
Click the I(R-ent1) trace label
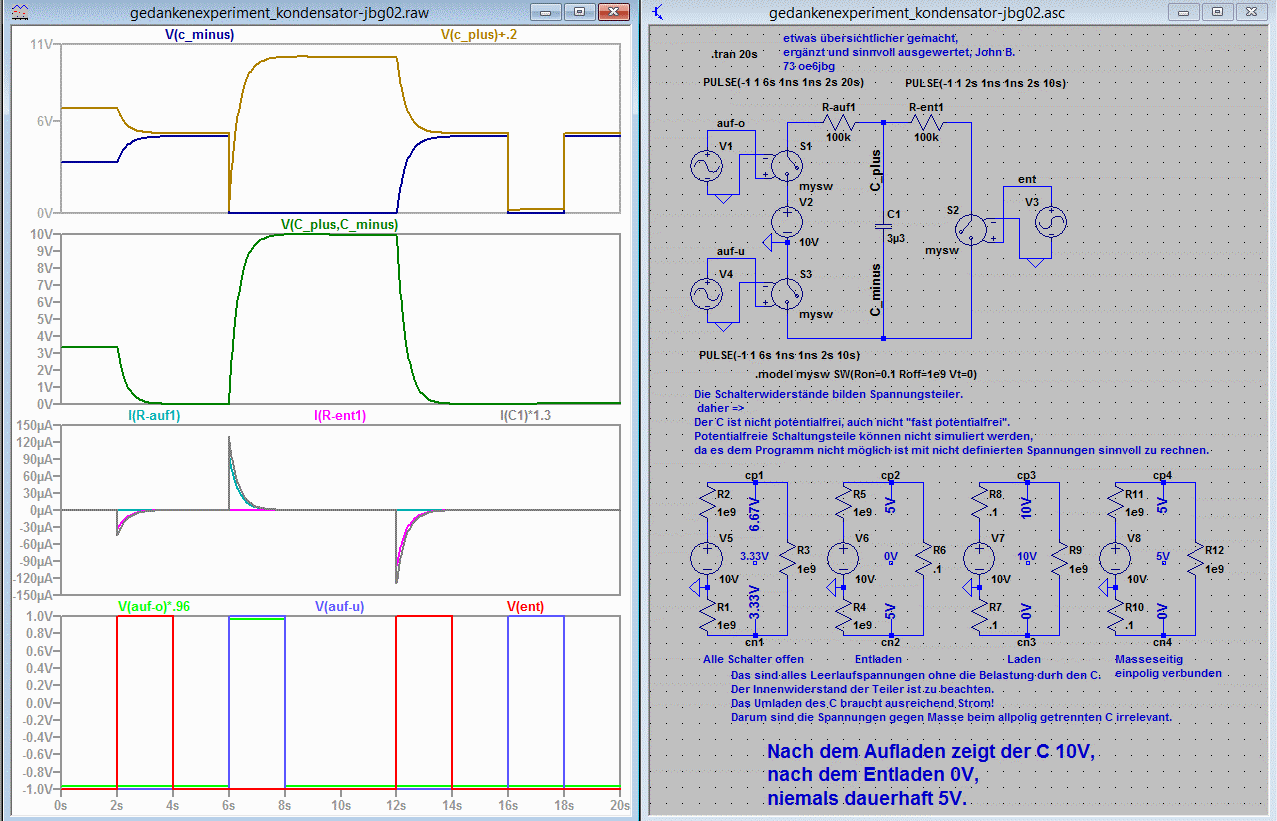[x=340, y=415]
